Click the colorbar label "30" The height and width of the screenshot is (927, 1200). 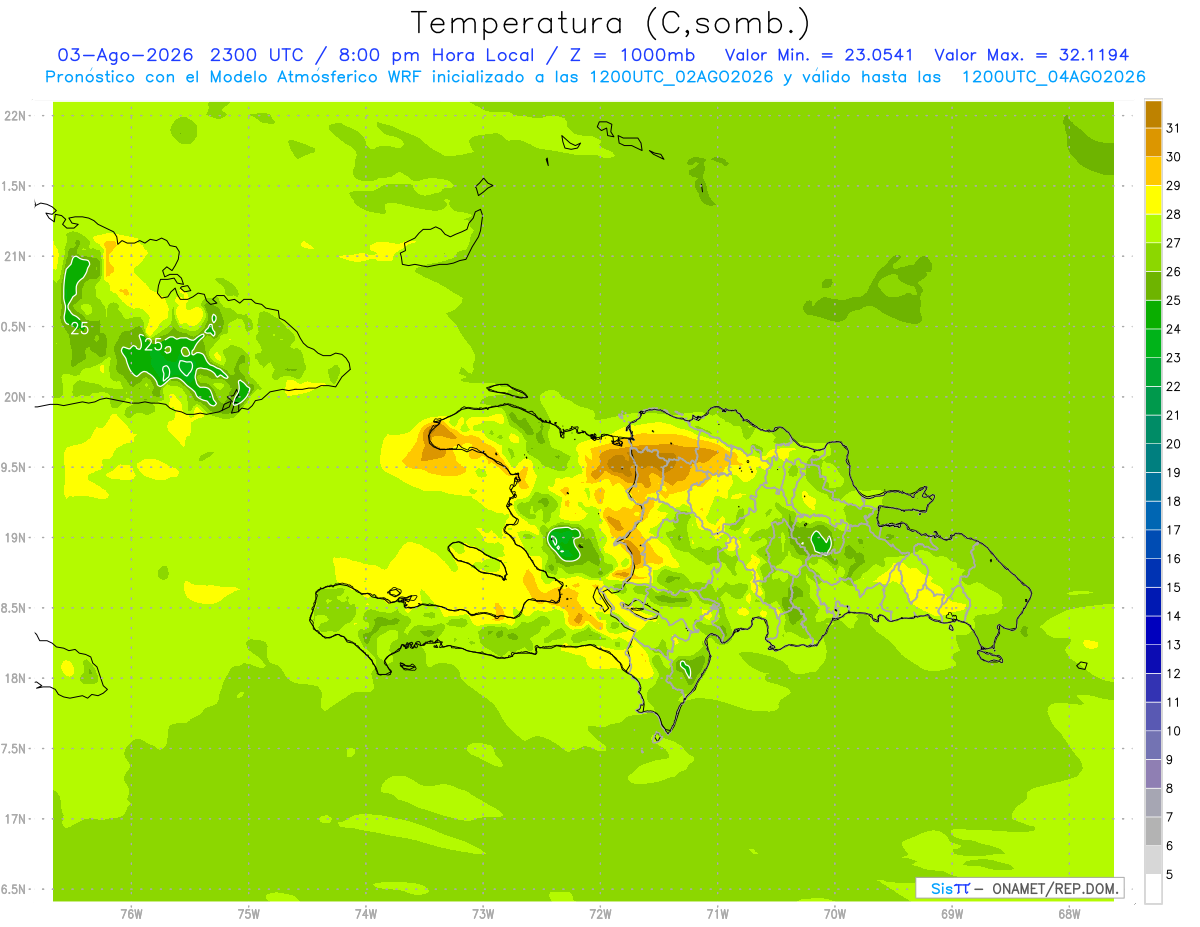click(1174, 157)
